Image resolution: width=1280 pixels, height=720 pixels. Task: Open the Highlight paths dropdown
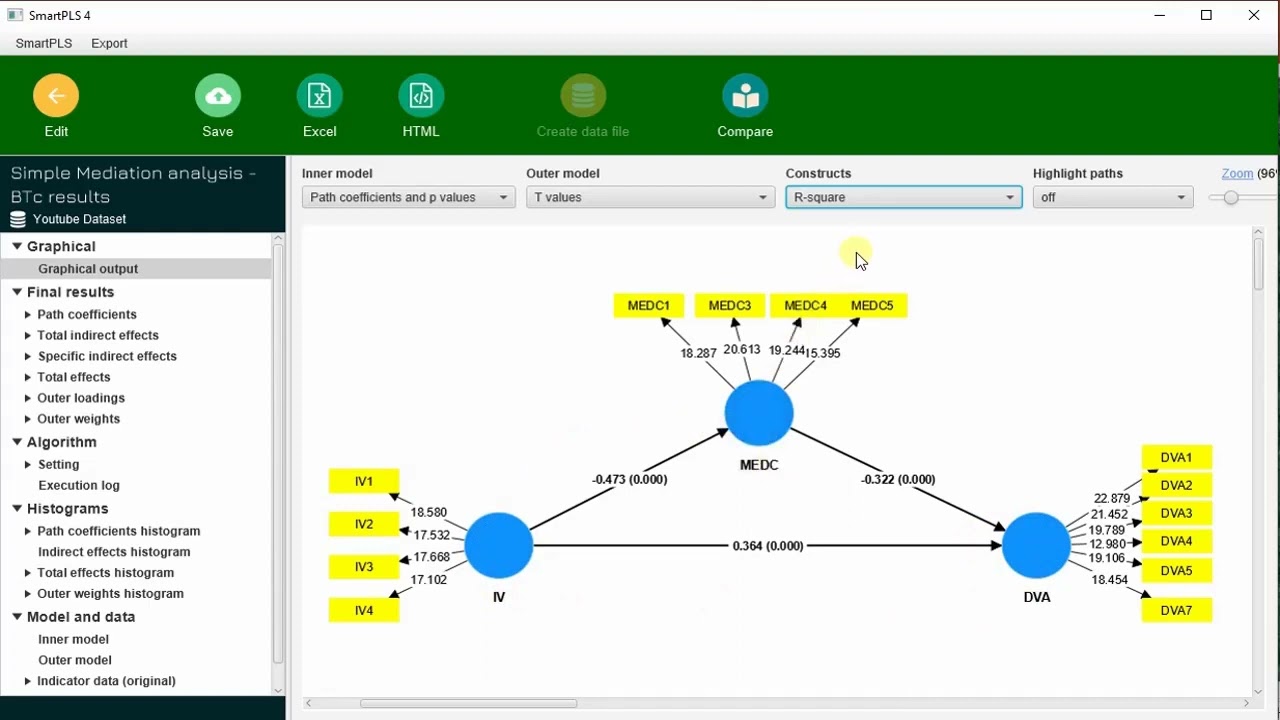[x=1113, y=197]
